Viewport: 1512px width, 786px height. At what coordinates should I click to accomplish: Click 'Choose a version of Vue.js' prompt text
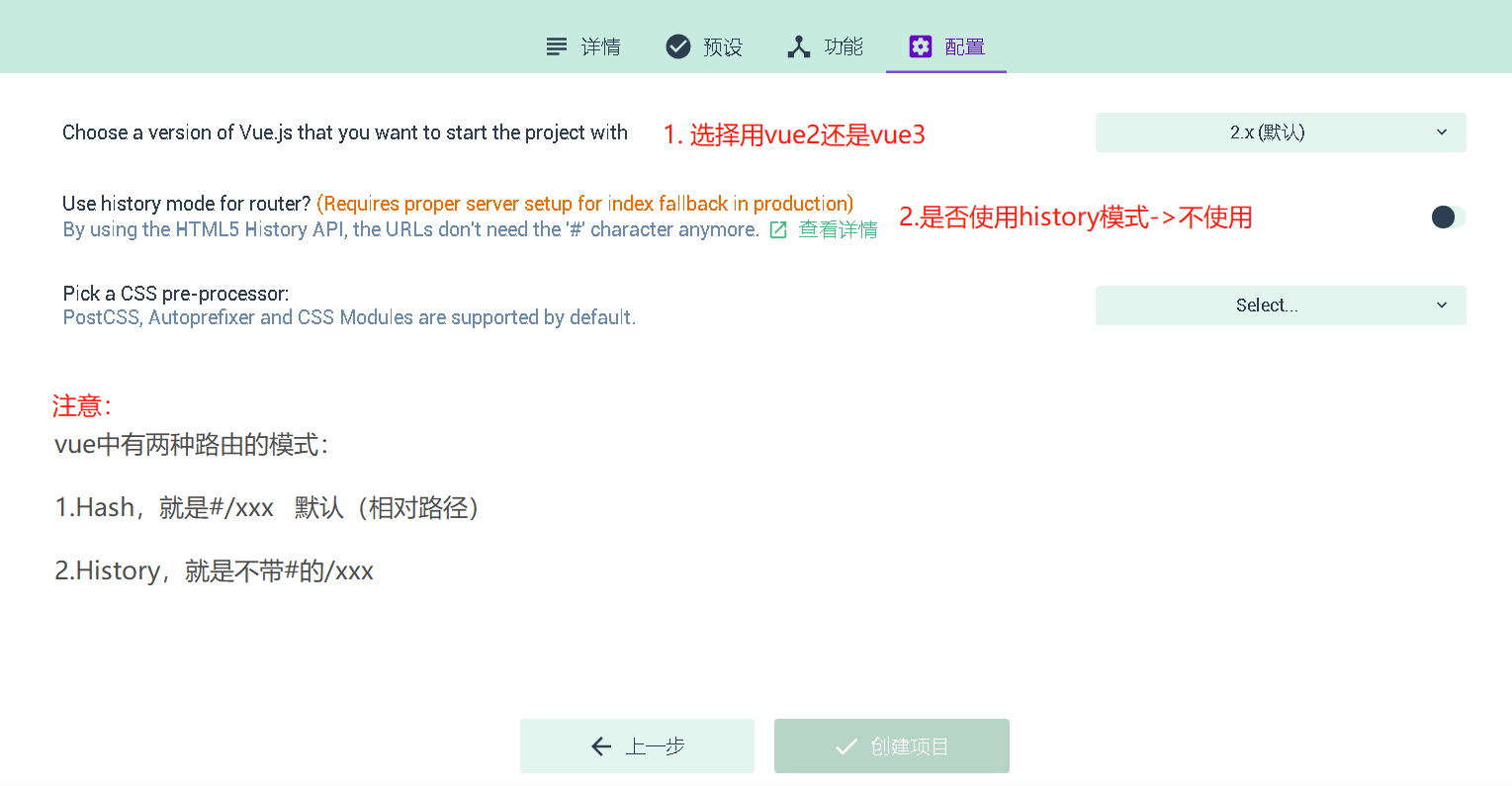pos(345,132)
